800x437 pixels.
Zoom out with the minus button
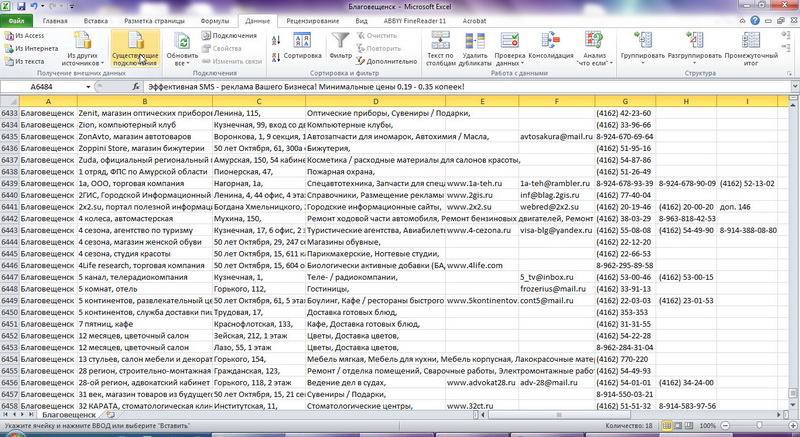point(725,425)
